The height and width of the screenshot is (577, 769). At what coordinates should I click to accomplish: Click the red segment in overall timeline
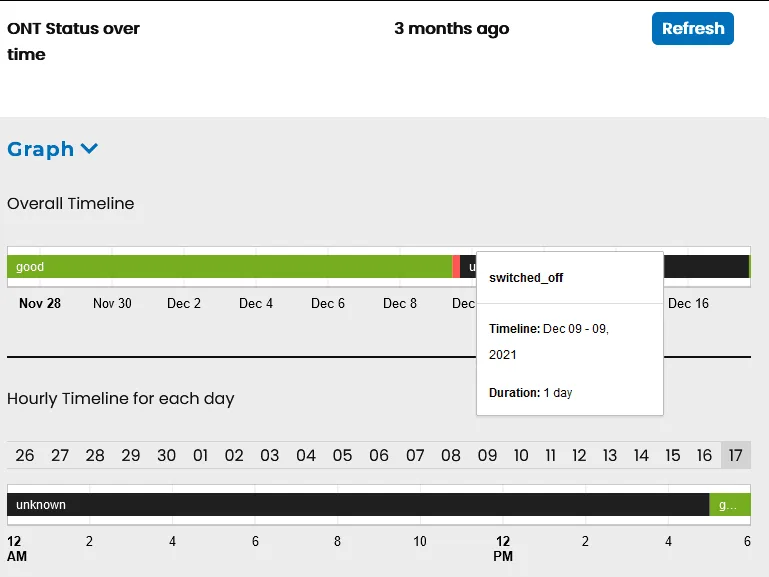pos(456,267)
